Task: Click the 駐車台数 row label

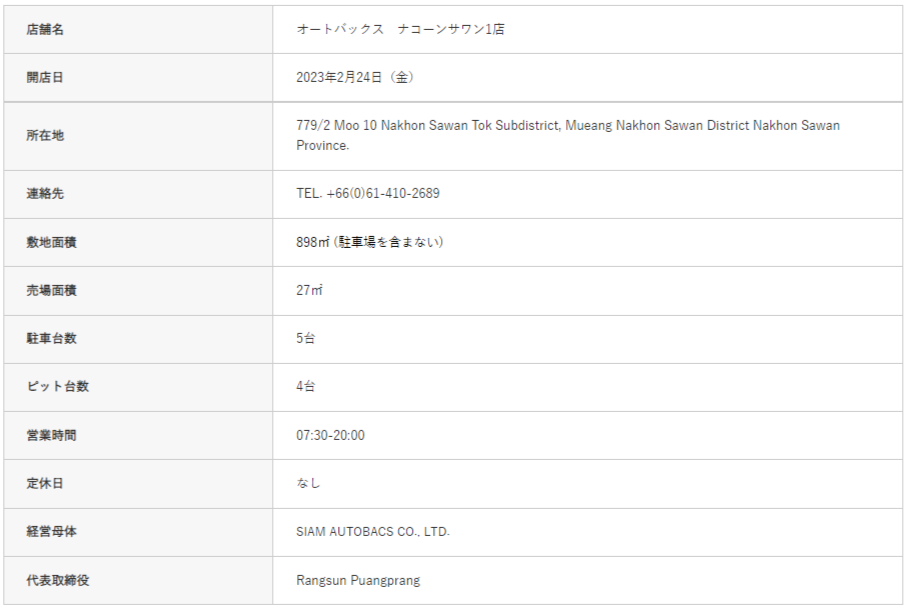Action: pyautogui.click(x=51, y=338)
